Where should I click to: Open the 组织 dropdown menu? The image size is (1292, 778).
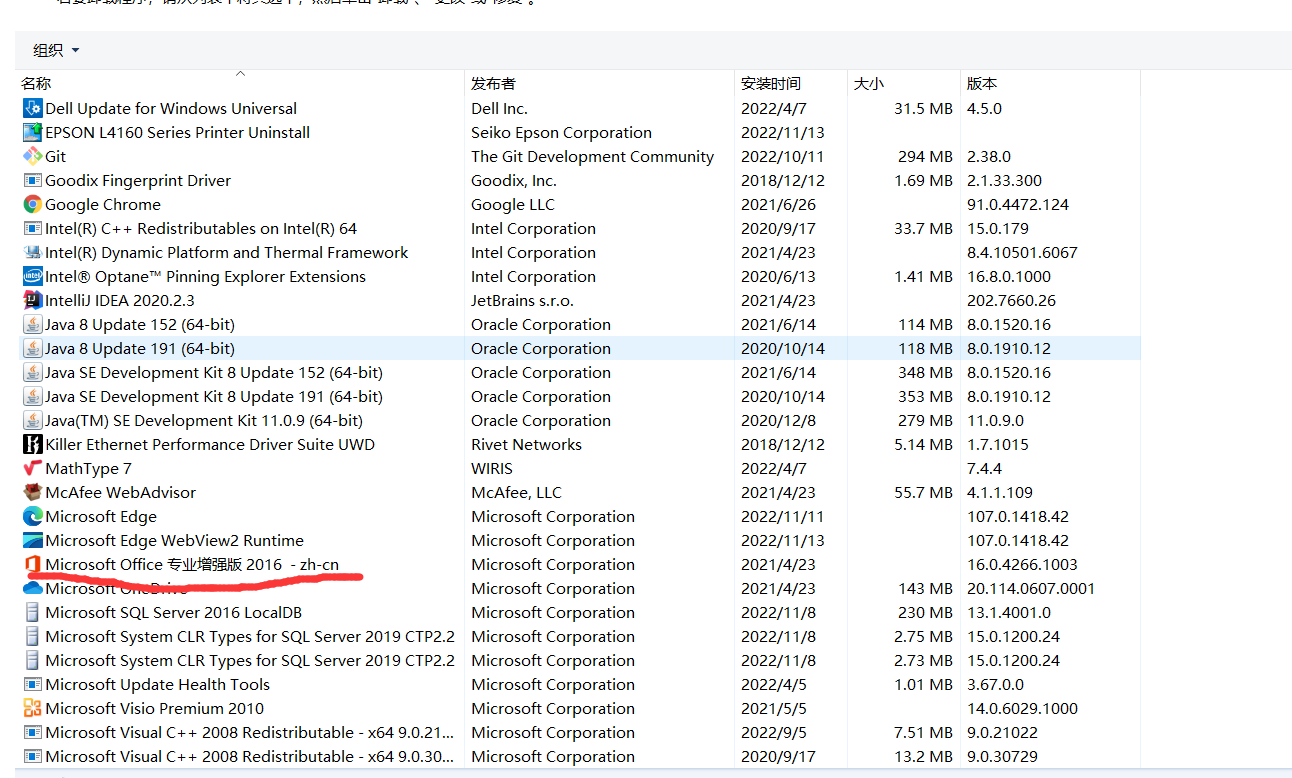(x=56, y=50)
